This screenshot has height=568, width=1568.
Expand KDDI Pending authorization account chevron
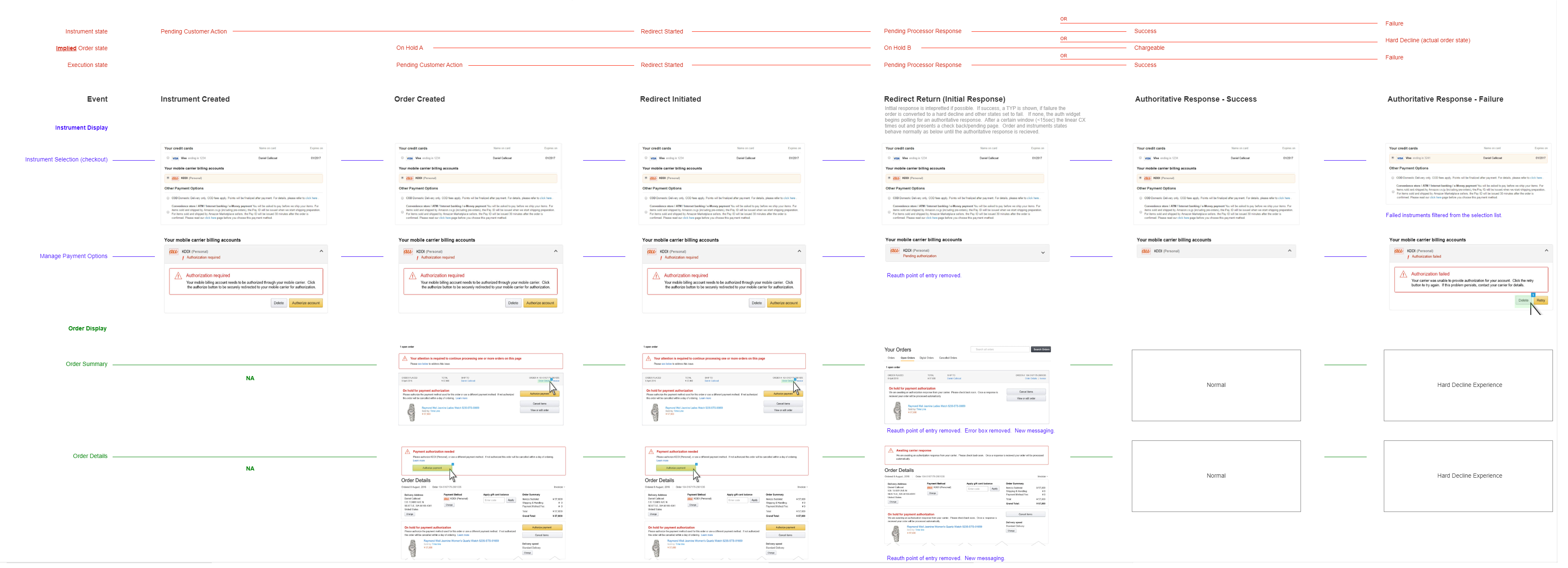(1042, 253)
